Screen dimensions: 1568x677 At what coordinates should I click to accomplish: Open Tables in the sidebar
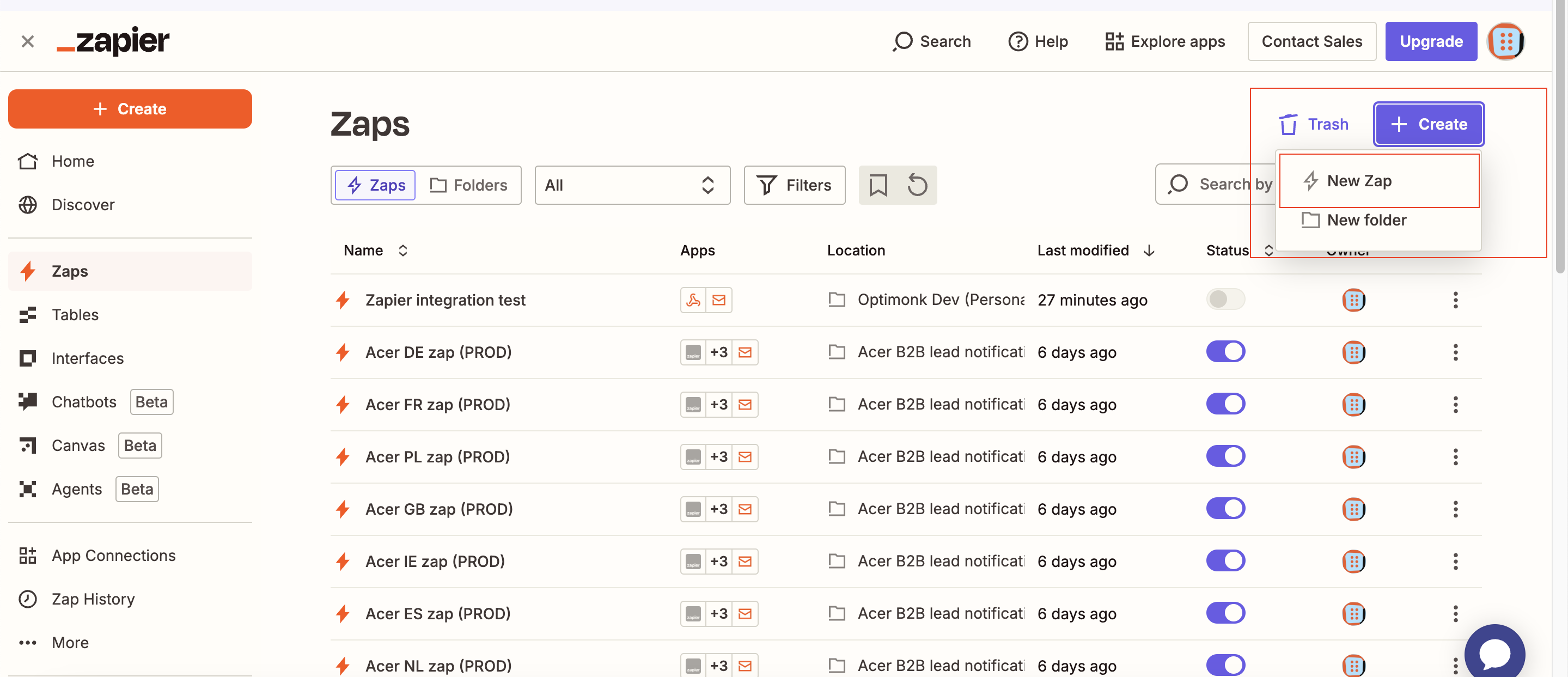click(x=130, y=315)
